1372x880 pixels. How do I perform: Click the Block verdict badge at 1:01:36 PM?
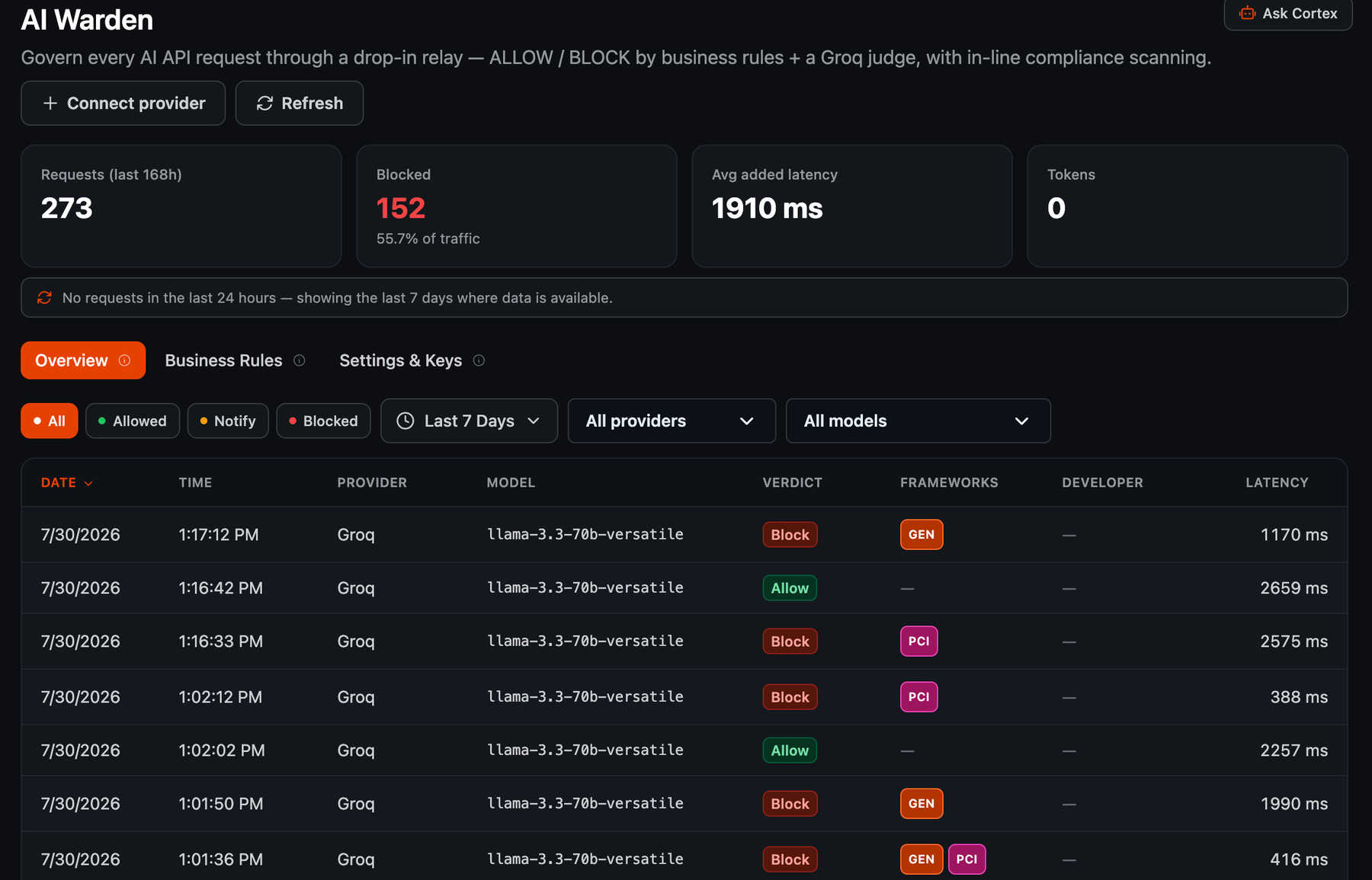tap(790, 859)
